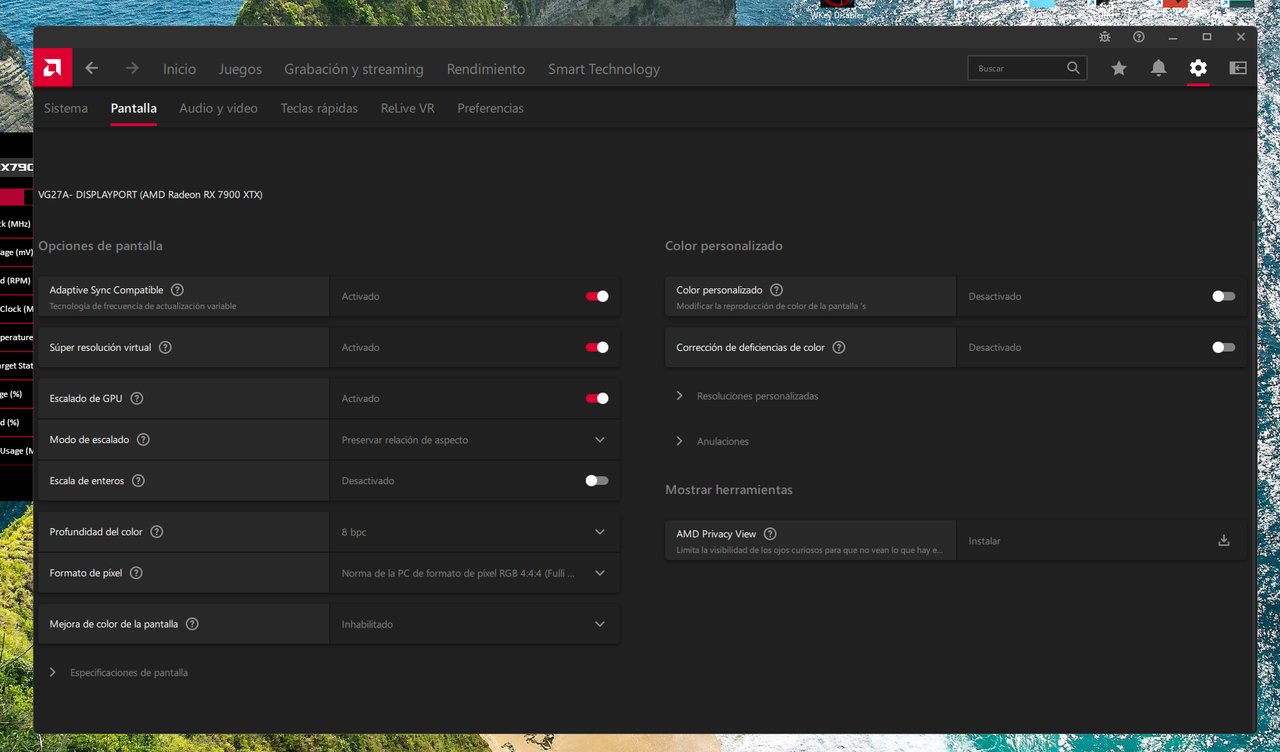Open ReLive VR tab
Viewport: 1280px width, 752px height.
407,108
